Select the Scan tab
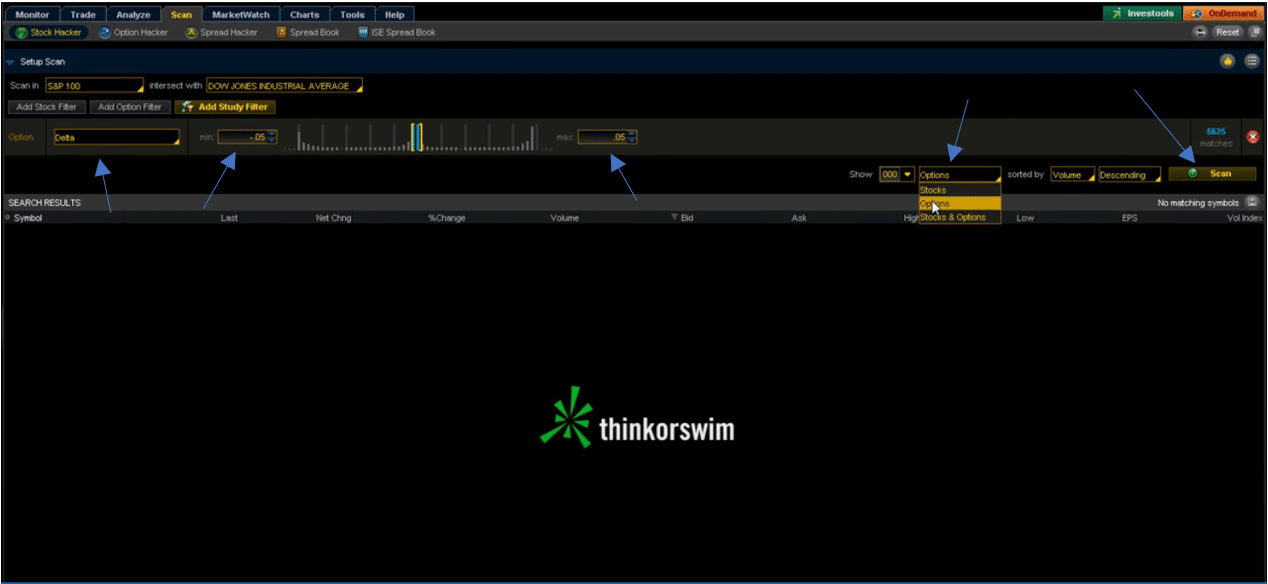 click(x=181, y=15)
